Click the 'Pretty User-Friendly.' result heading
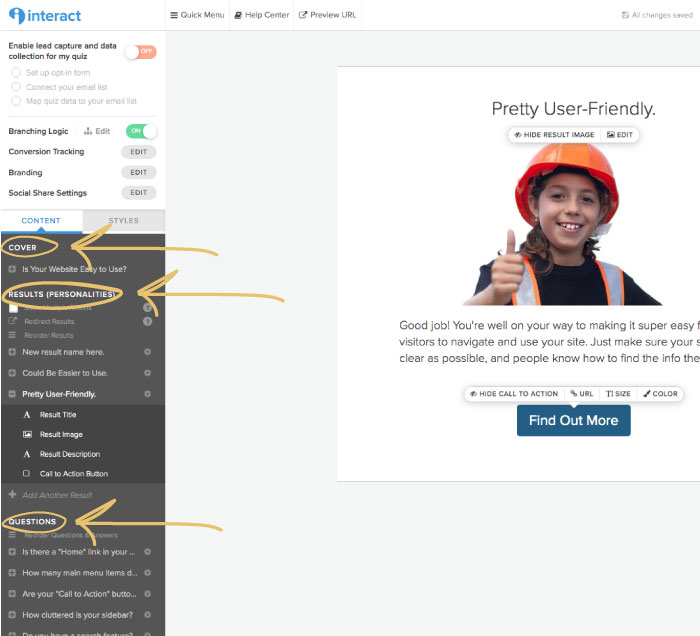The height and width of the screenshot is (636, 700). tap(574, 108)
